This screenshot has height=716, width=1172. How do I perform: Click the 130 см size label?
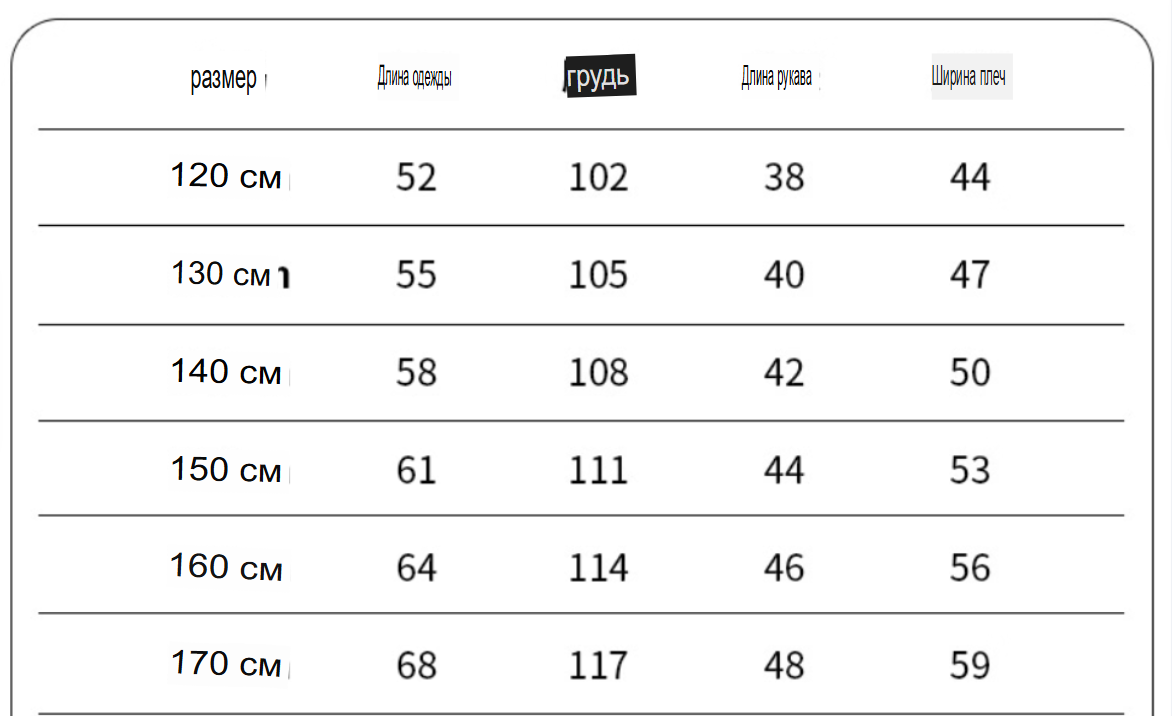221,274
